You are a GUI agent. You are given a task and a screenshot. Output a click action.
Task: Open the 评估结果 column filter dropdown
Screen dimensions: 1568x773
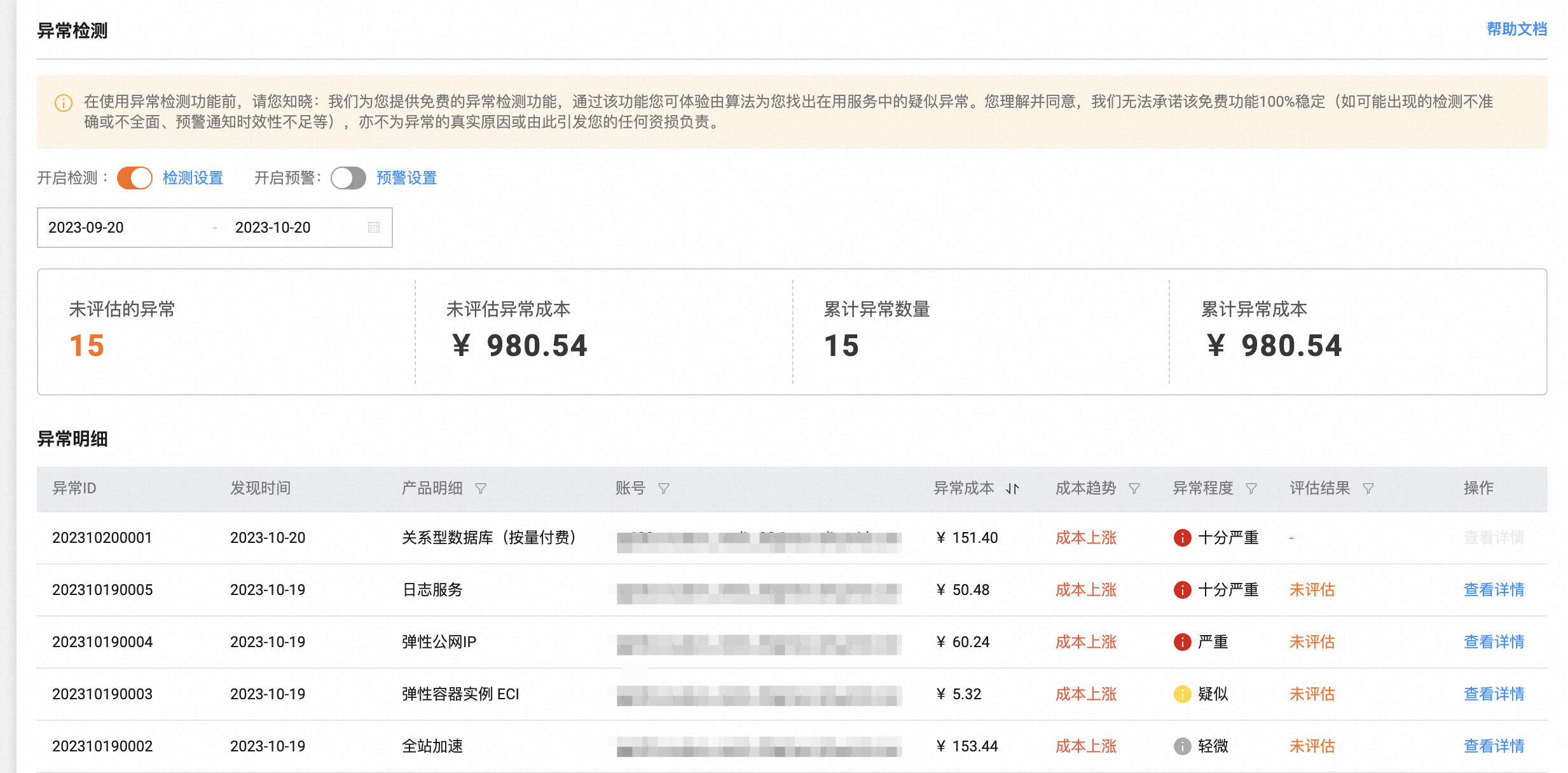pos(1368,488)
